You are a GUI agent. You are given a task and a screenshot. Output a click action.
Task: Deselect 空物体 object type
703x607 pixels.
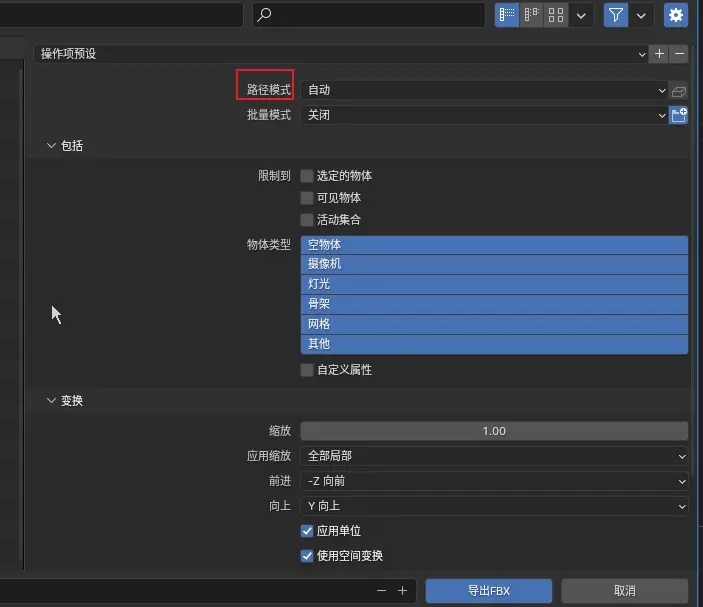click(494, 245)
